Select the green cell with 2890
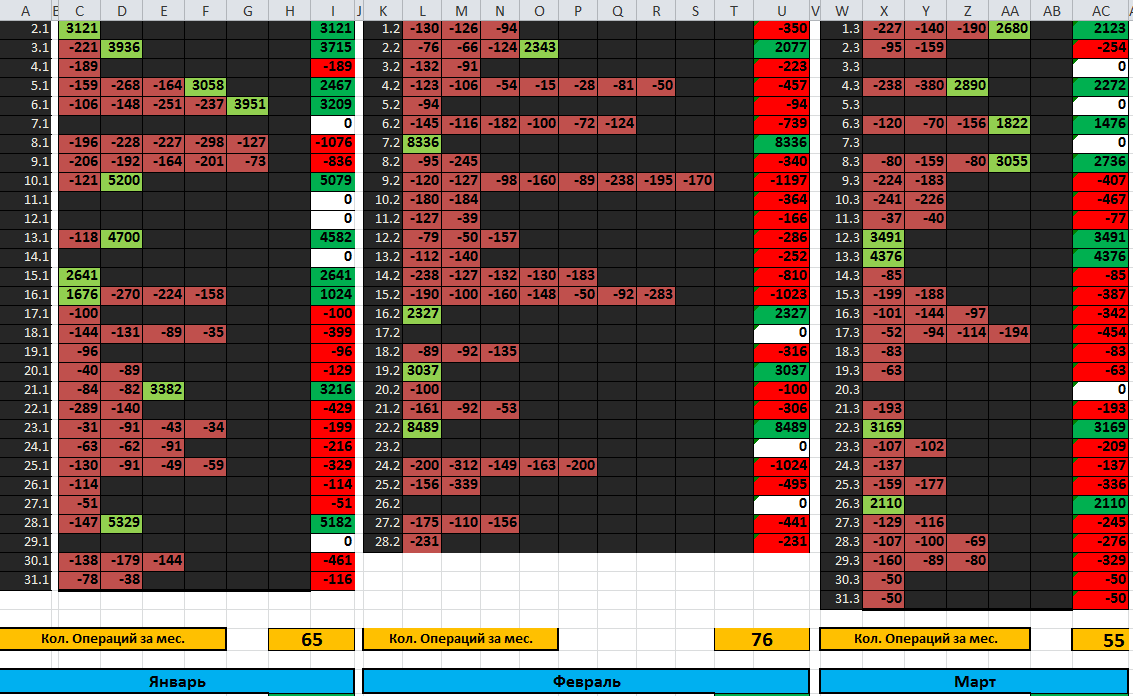The height and width of the screenshot is (696, 1133). coord(968,85)
